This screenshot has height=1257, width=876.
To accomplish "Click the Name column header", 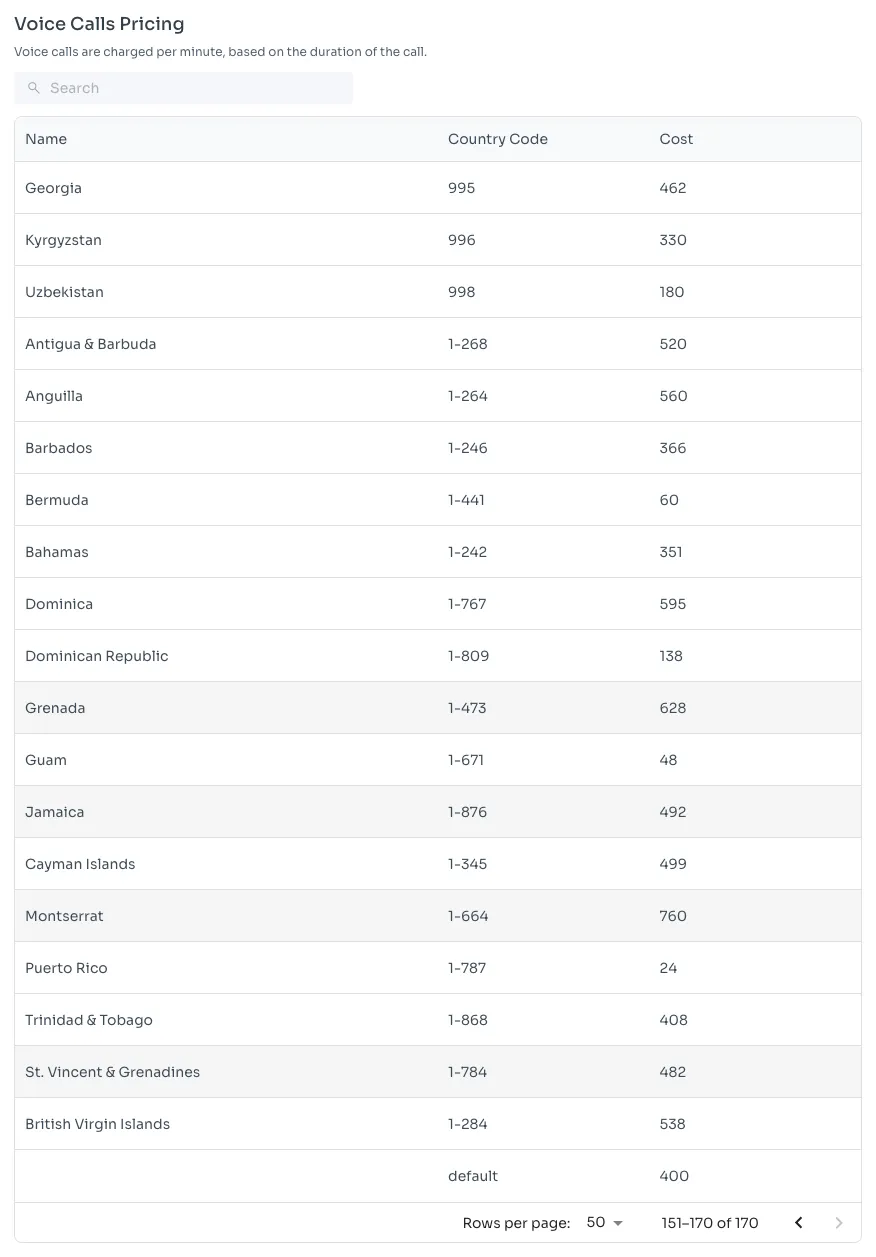I will tap(46, 139).
